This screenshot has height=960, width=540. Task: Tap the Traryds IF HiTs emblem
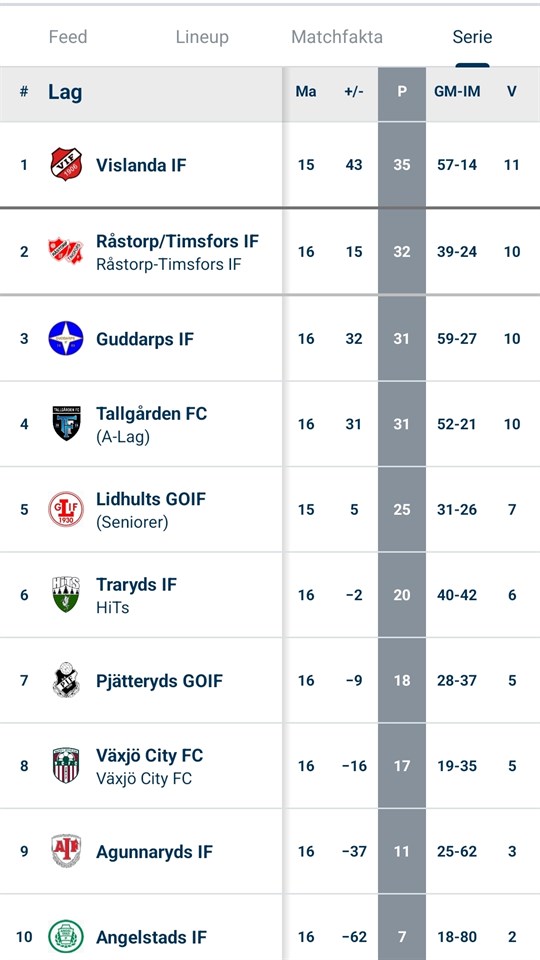tap(66, 594)
